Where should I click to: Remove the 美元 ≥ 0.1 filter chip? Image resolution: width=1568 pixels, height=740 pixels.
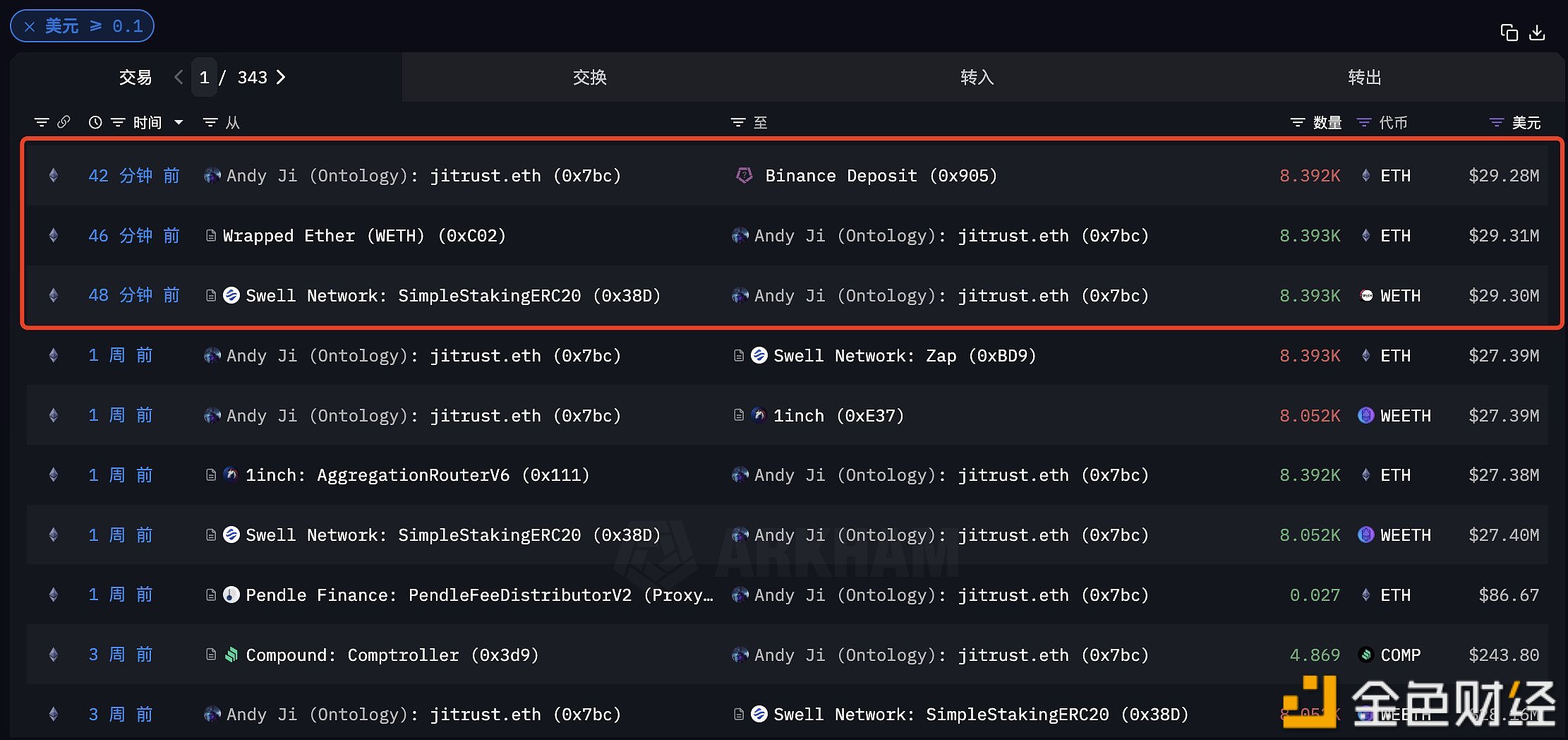tap(30, 27)
